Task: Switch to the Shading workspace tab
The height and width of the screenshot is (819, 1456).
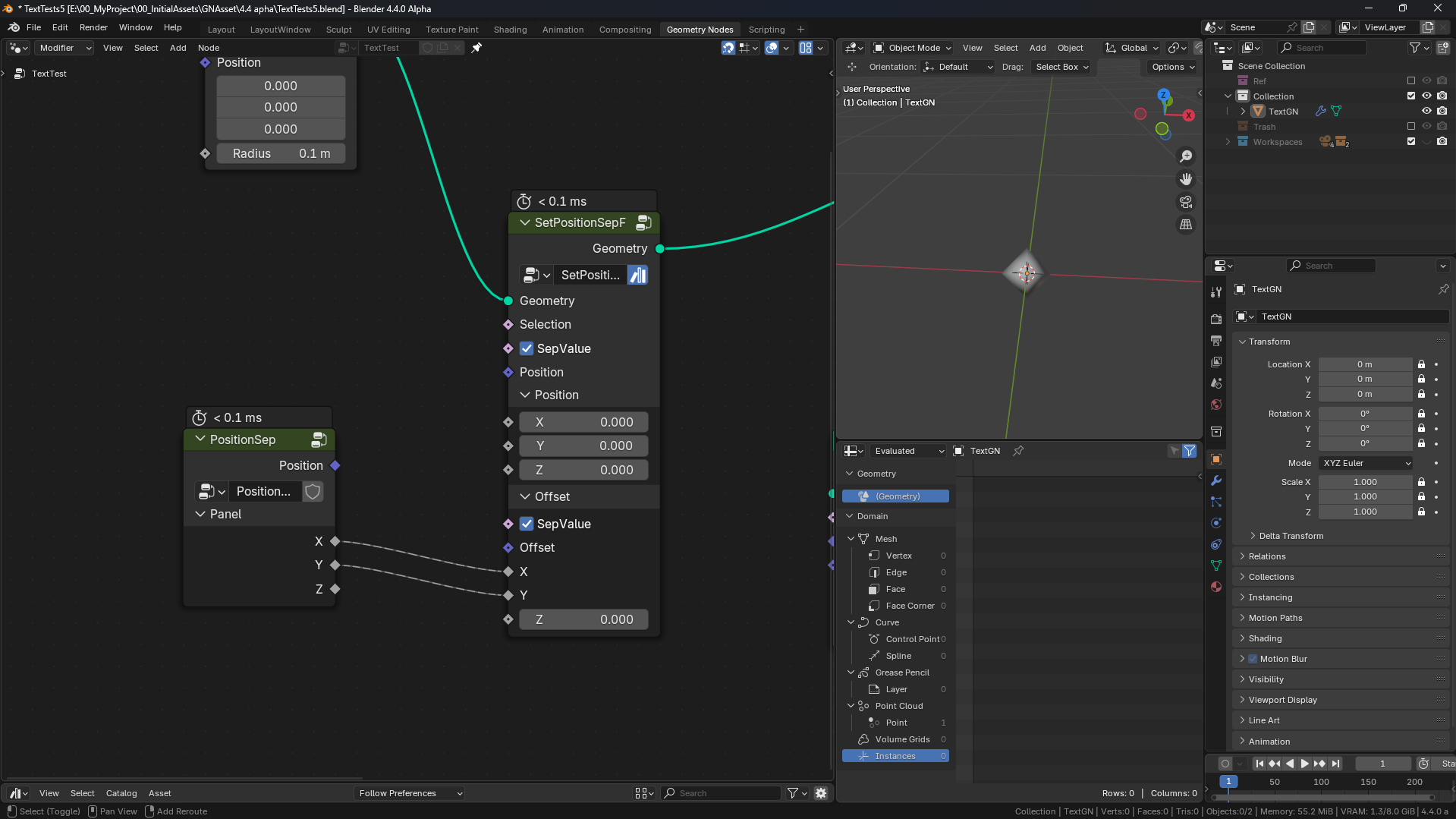Action: [510, 30]
